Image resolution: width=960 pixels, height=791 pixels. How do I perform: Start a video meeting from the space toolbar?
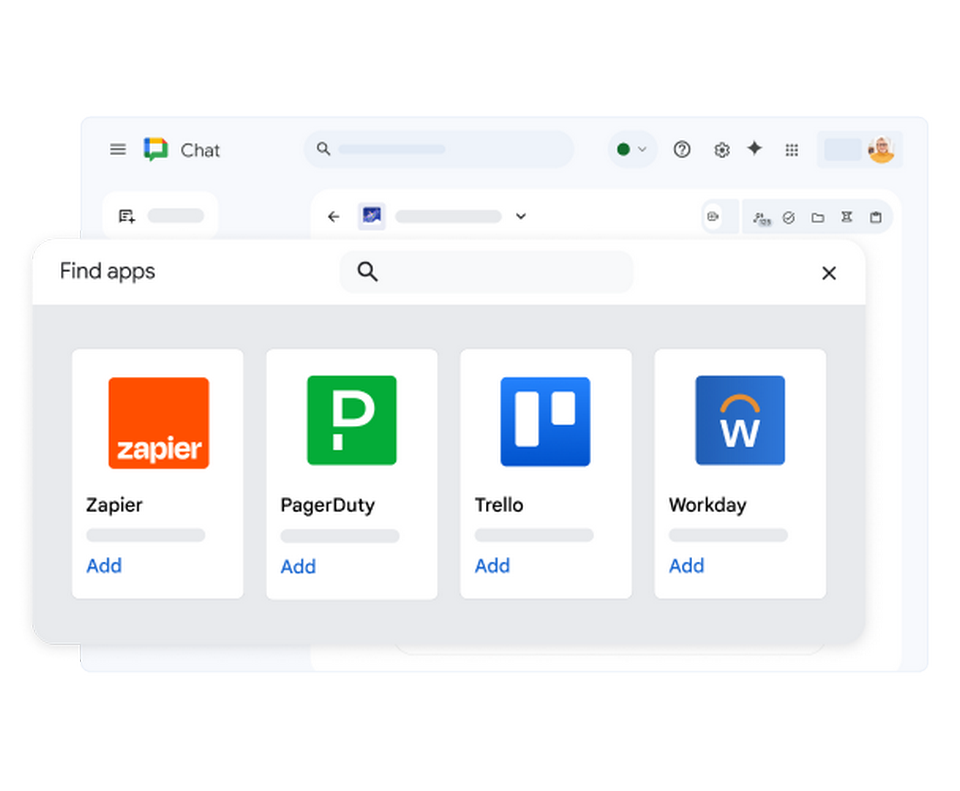coord(713,217)
